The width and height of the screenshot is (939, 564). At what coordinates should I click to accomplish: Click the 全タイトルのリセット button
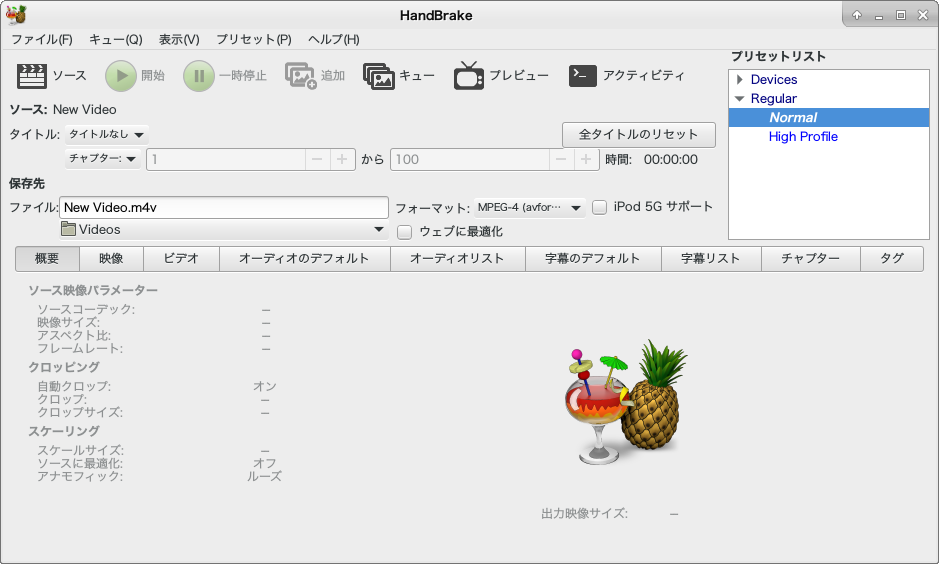click(x=638, y=135)
